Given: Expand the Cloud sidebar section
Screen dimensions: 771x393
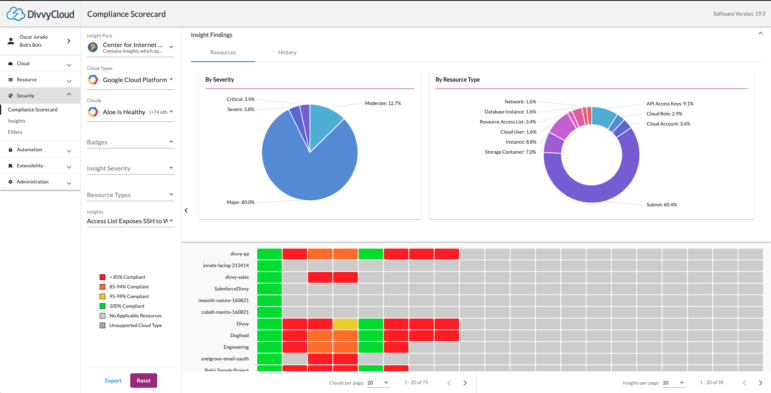Looking at the screenshot, I should 69,65.
